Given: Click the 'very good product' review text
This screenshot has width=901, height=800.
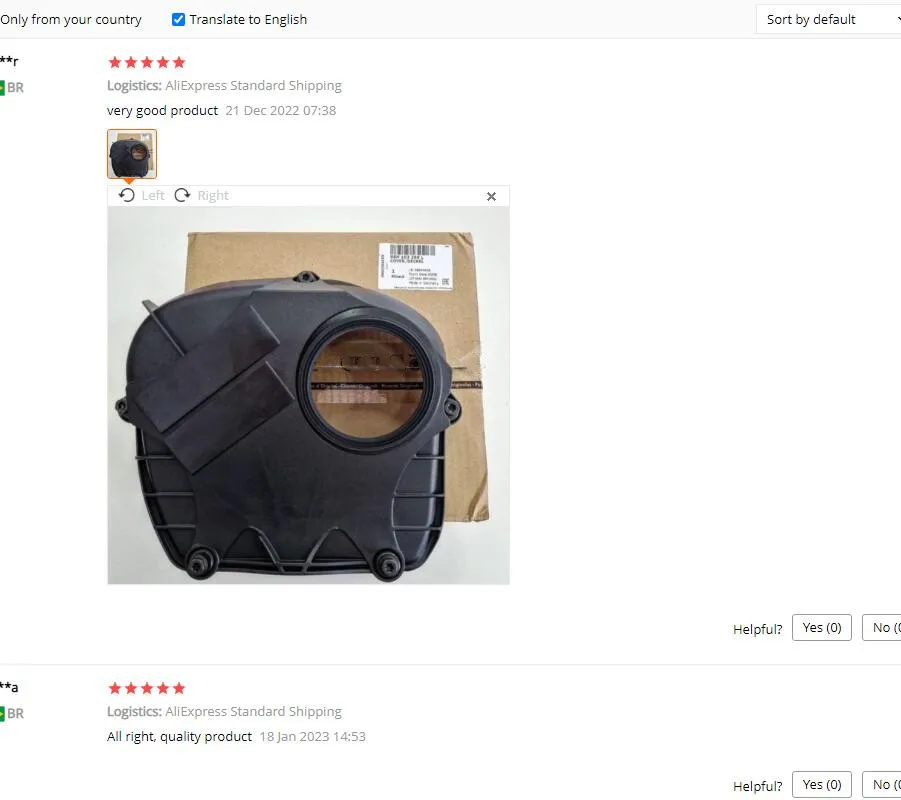Looking at the screenshot, I should tap(163, 110).
